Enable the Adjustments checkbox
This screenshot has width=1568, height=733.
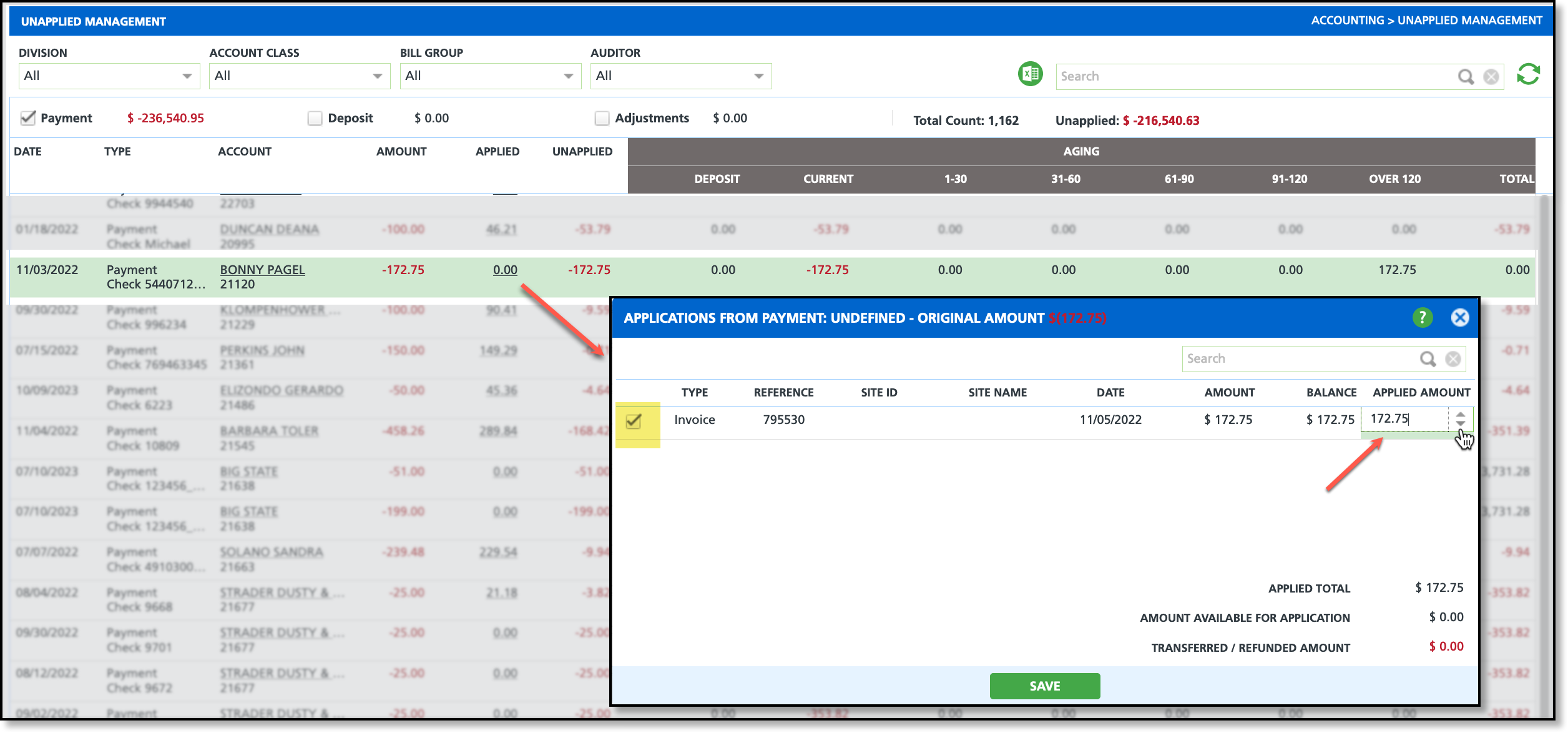602,119
